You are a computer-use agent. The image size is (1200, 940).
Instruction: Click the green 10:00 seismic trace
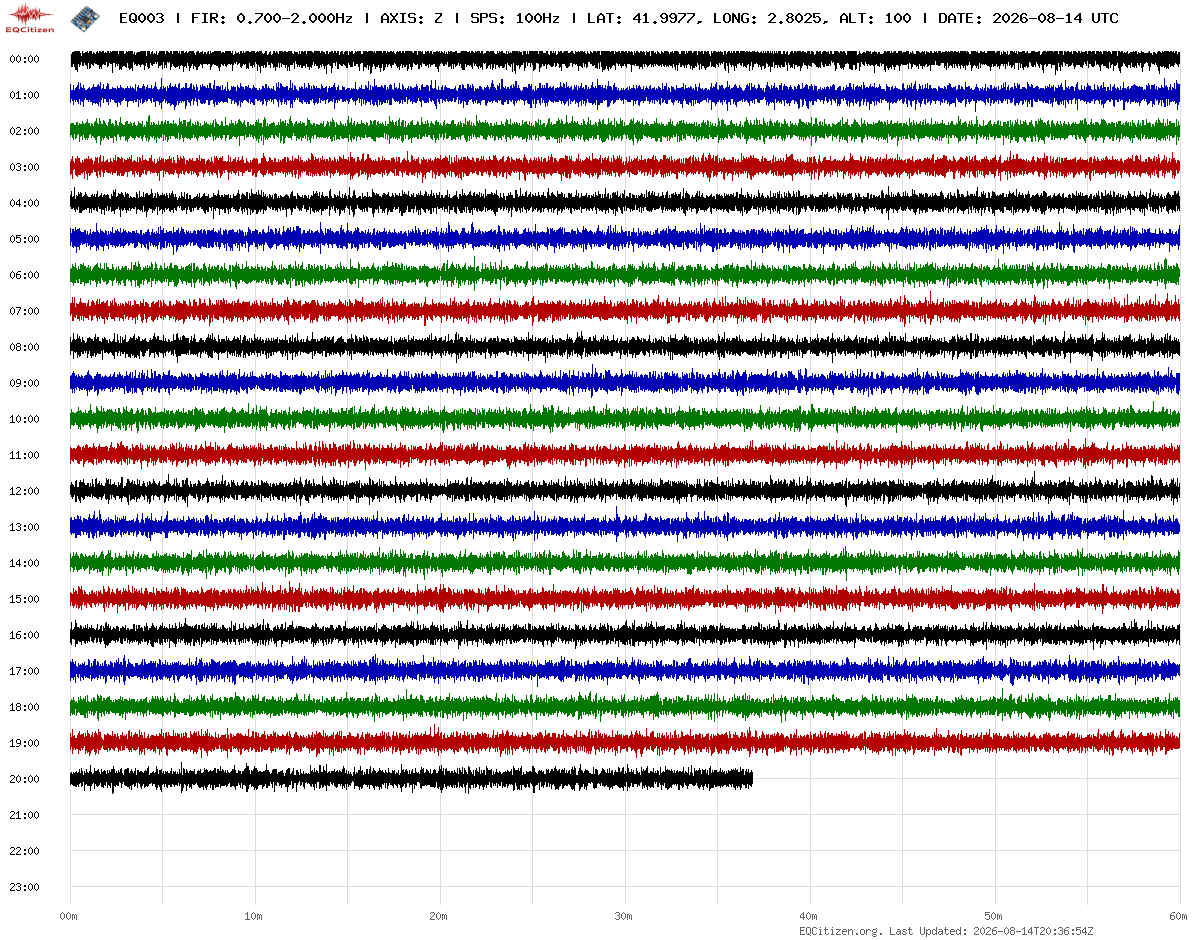click(625, 419)
